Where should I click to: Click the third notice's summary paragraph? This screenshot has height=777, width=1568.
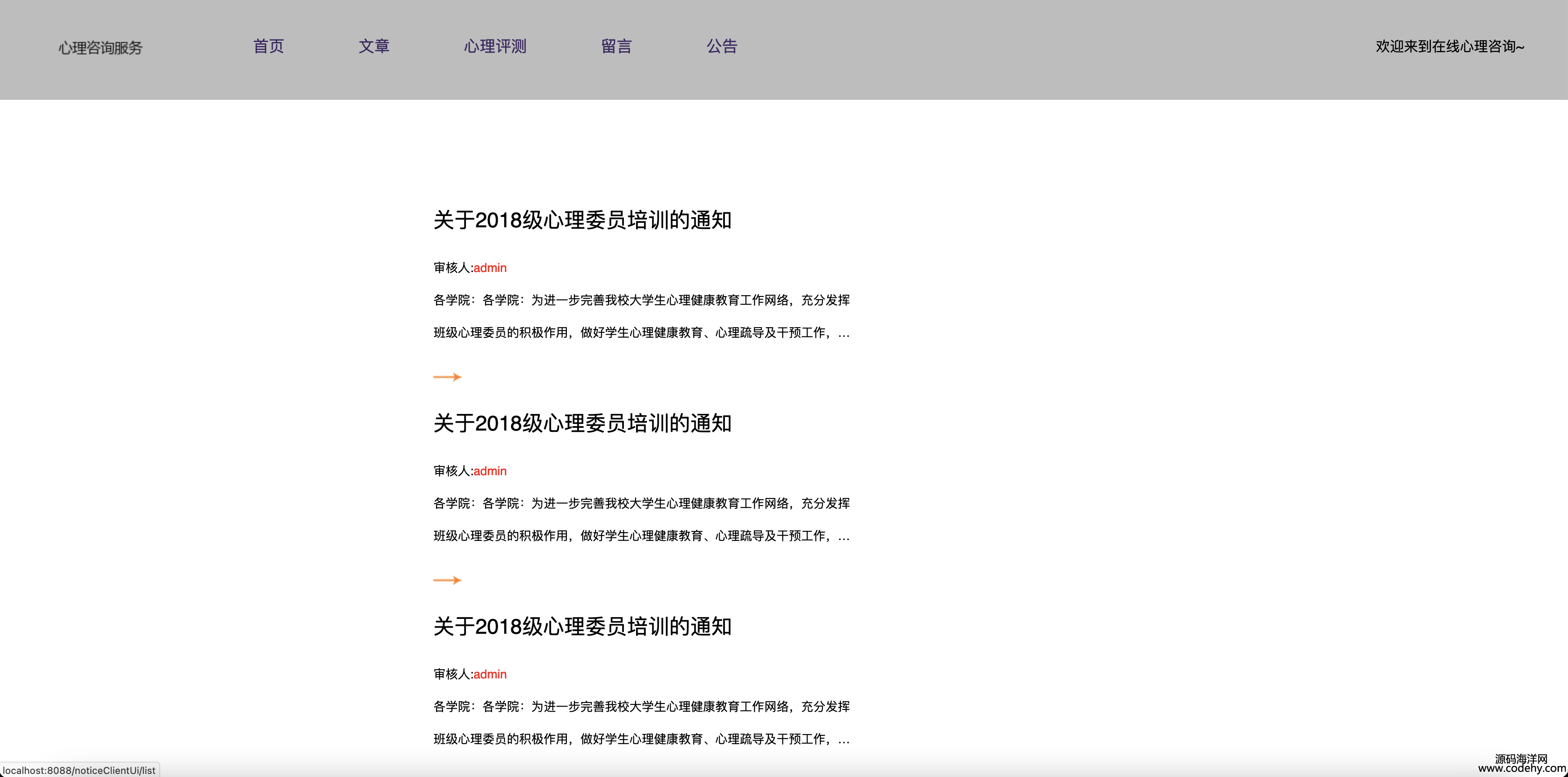[x=642, y=723]
